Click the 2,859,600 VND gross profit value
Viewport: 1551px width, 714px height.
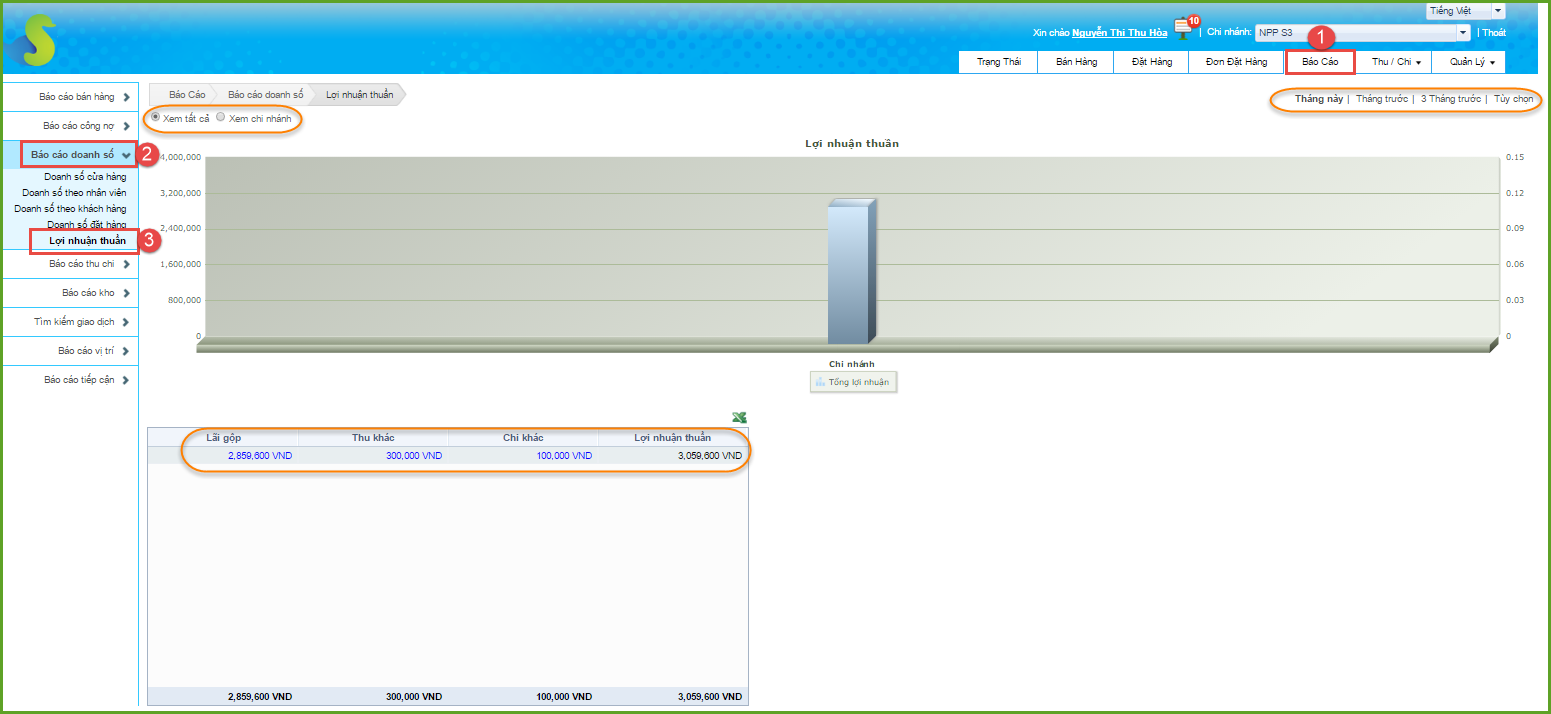pyautogui.click(x=260, y=456)
